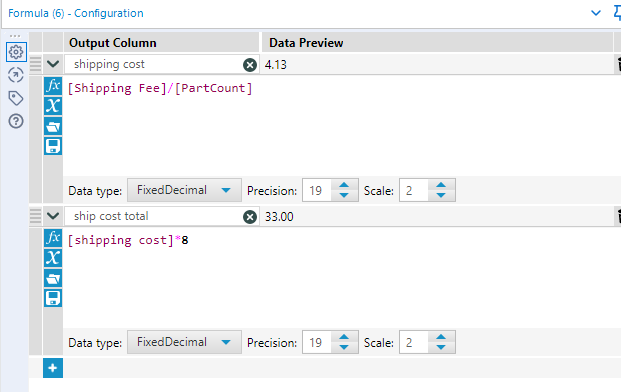Clear the ship cost total column name

[x=250, y=217]
